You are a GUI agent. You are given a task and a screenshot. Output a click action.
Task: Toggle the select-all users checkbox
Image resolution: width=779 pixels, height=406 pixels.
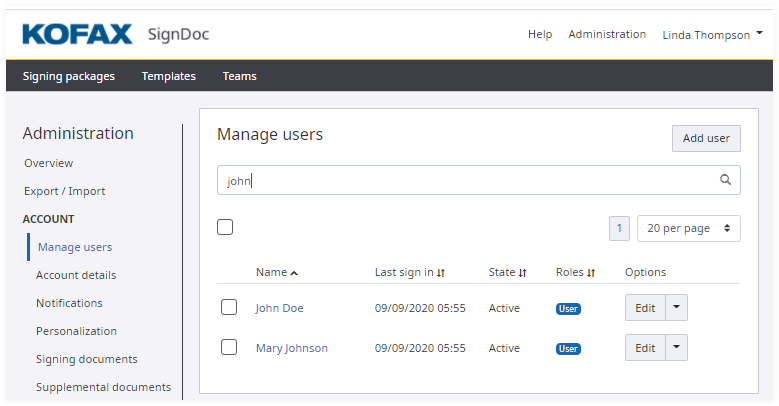pyautogui.click(x=225, y=227)
